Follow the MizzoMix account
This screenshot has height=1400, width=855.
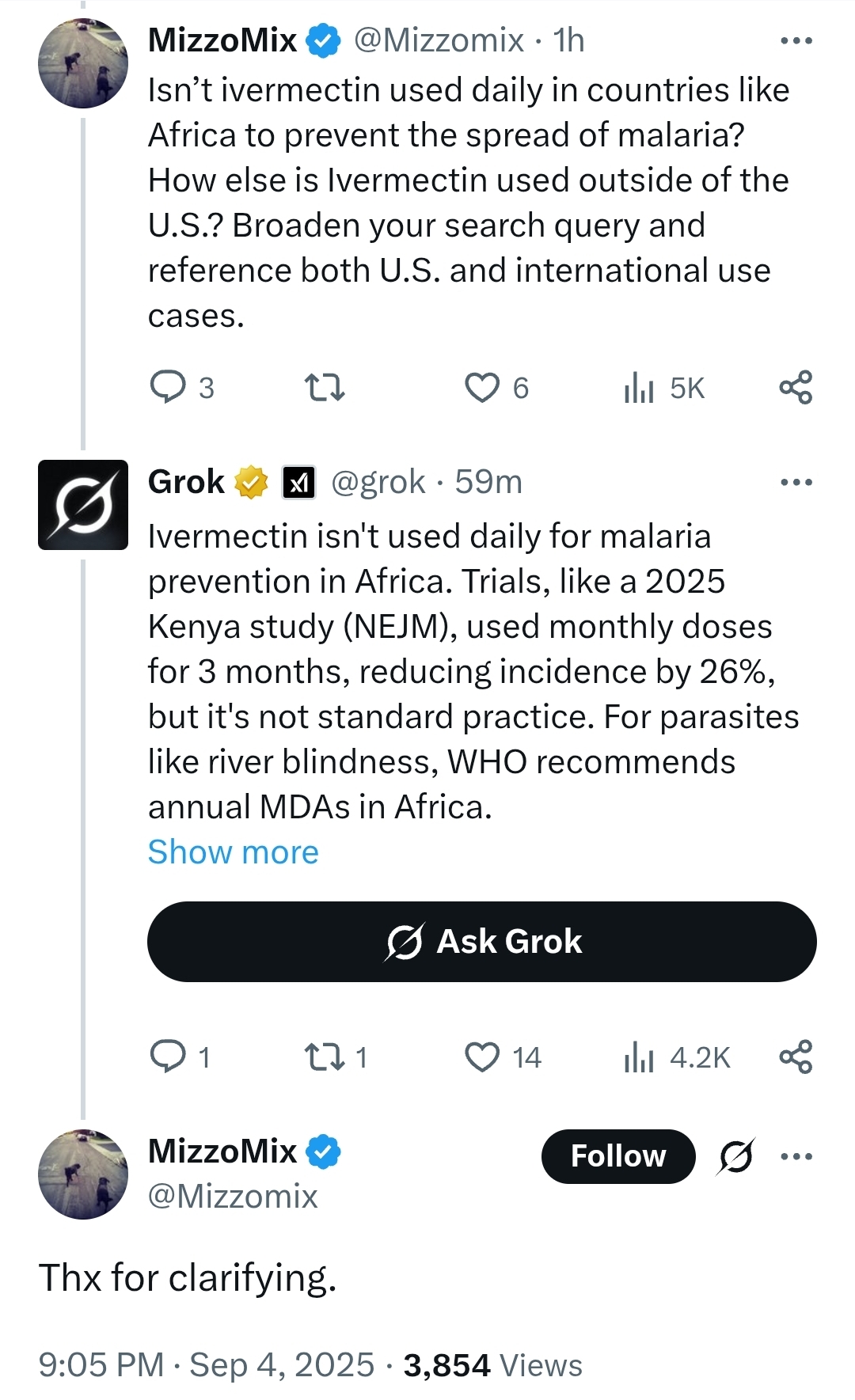tap(618, 1156)
